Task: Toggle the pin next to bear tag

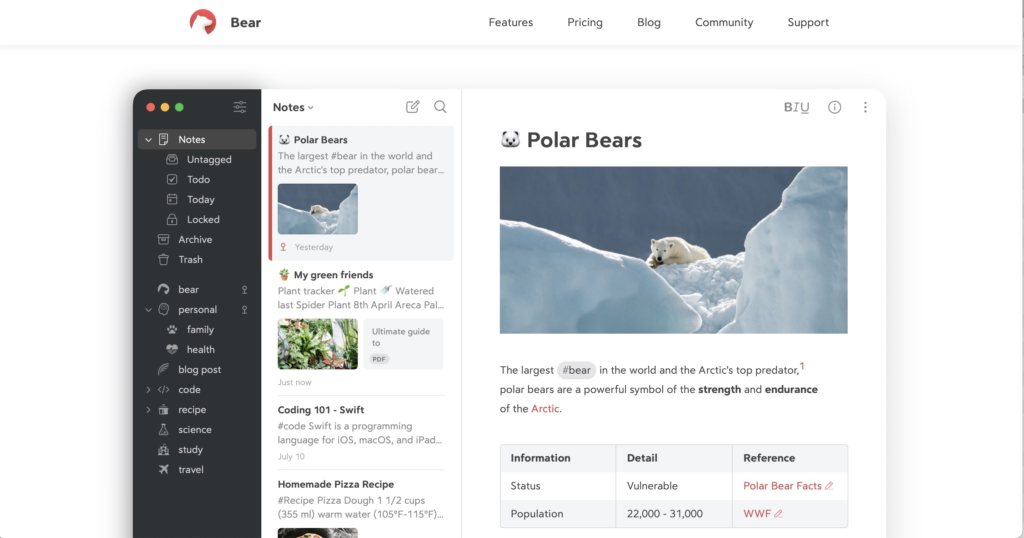Action: click(244, 289)
